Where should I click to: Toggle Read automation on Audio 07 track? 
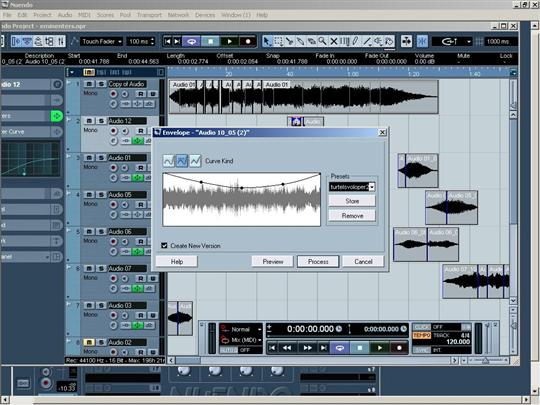click(141, 278)
